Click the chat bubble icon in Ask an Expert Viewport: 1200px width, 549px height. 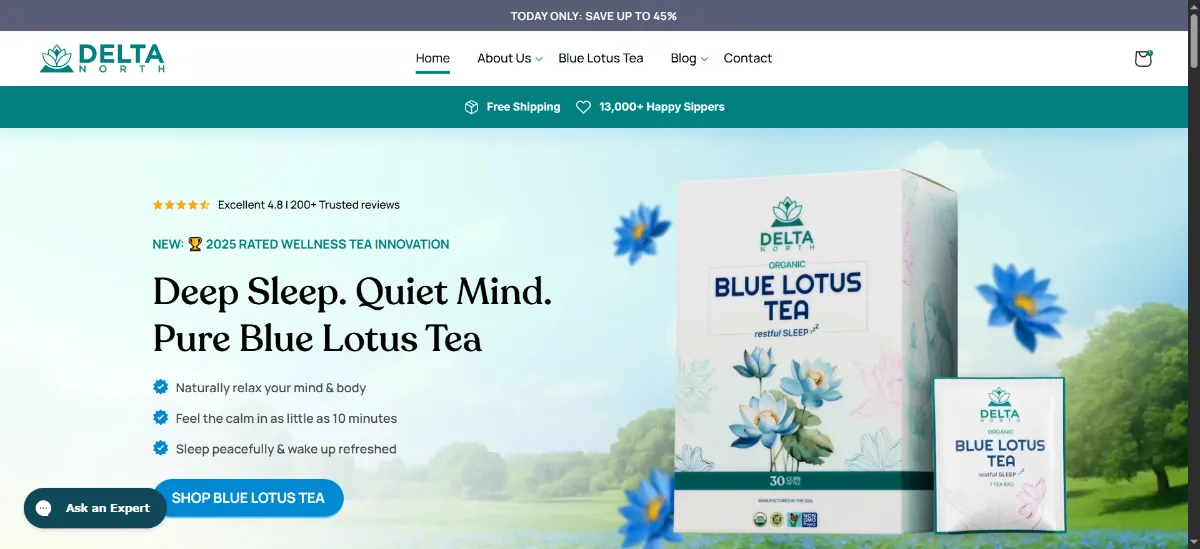point(44,508)
